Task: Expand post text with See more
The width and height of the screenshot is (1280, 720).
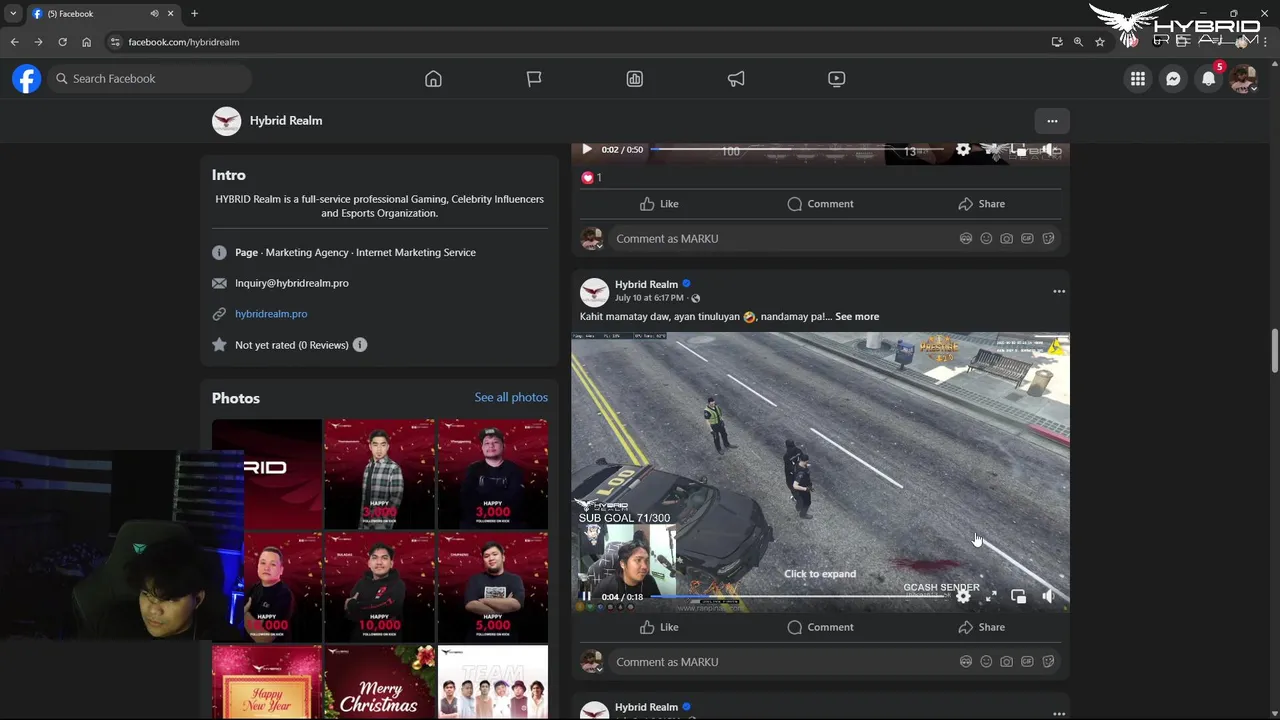Action: [857, 317]
